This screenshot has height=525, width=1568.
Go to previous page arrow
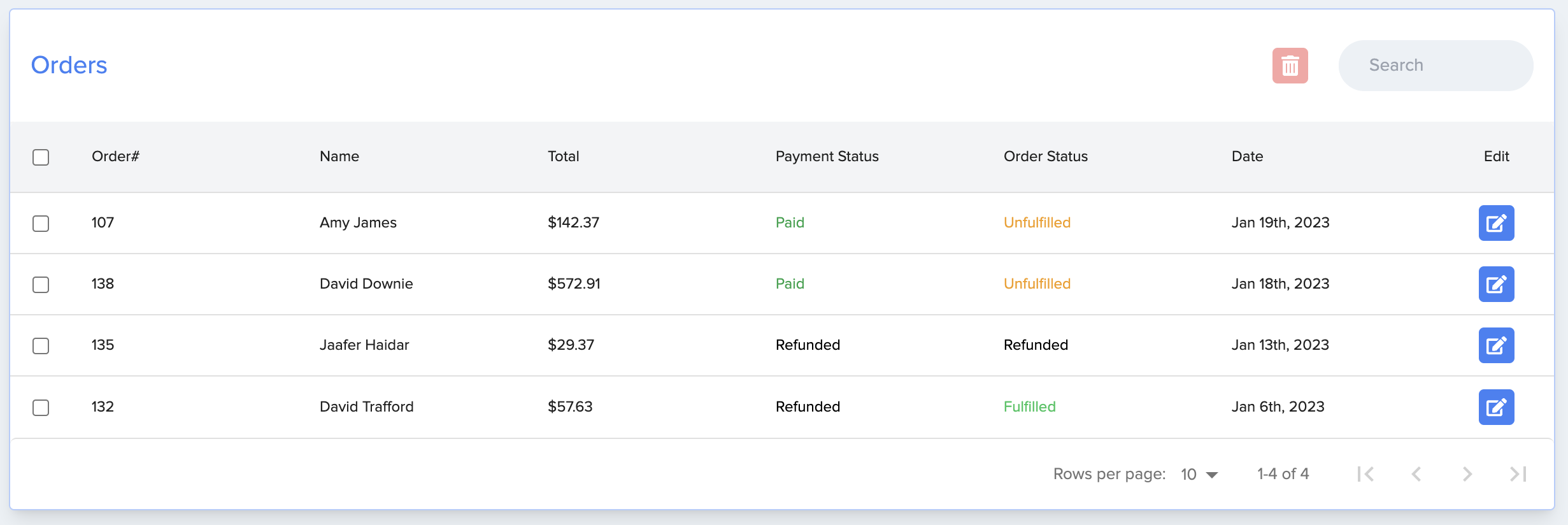pyautogui.click(x=1416, y=474)
